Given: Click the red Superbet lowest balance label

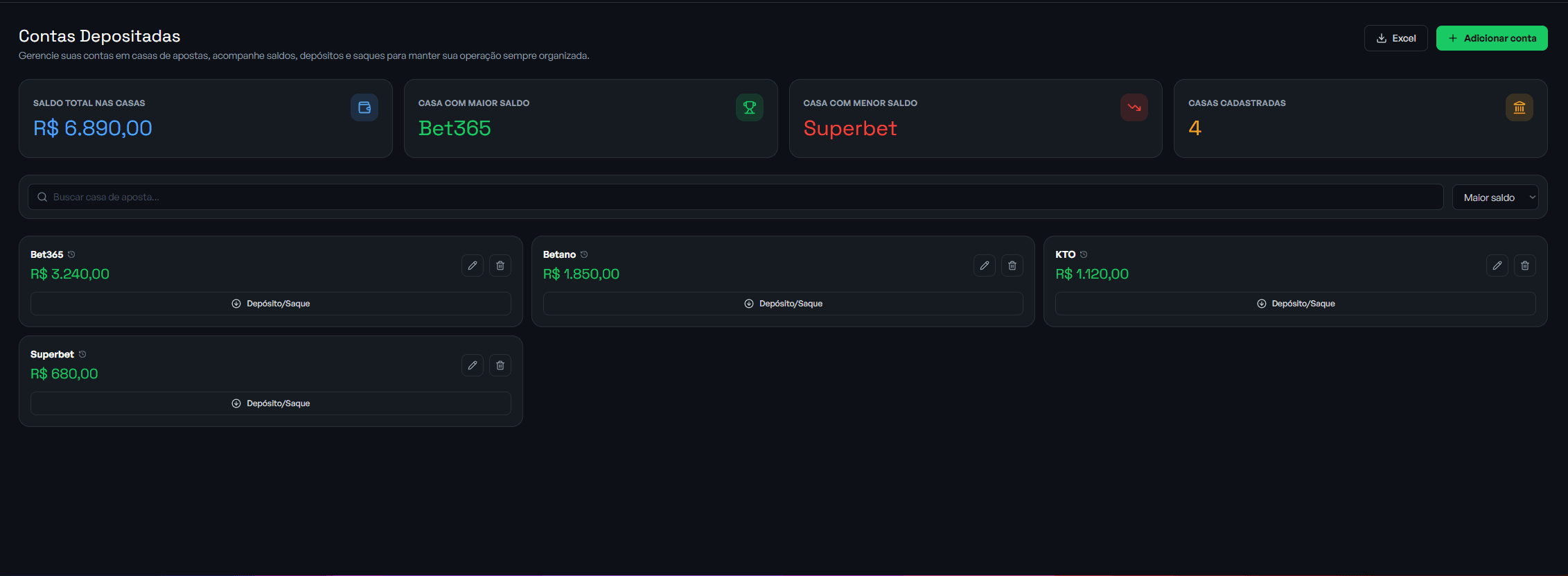Looking at the screenshot, I should [x=850, y=128].
